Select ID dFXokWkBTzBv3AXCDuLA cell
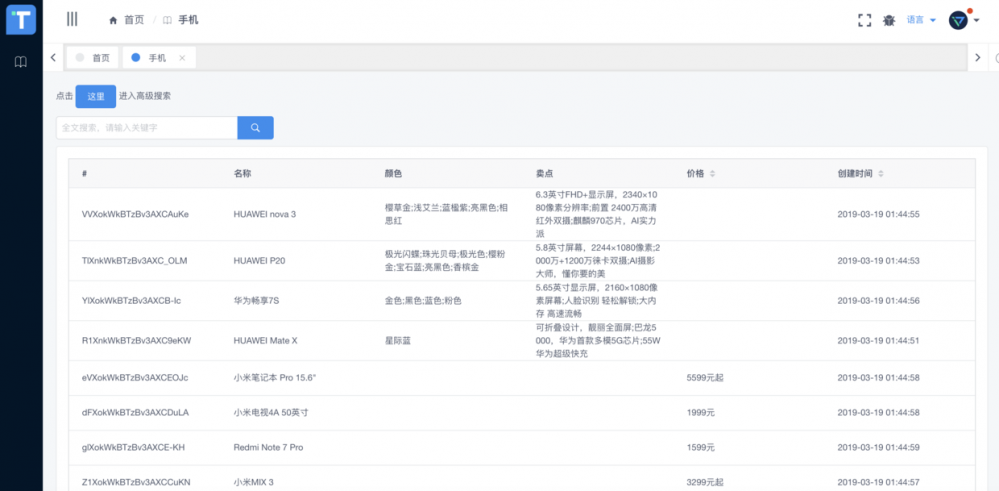Image resolution: width=999 pixels, height=491 pixels. pos(135,413)
